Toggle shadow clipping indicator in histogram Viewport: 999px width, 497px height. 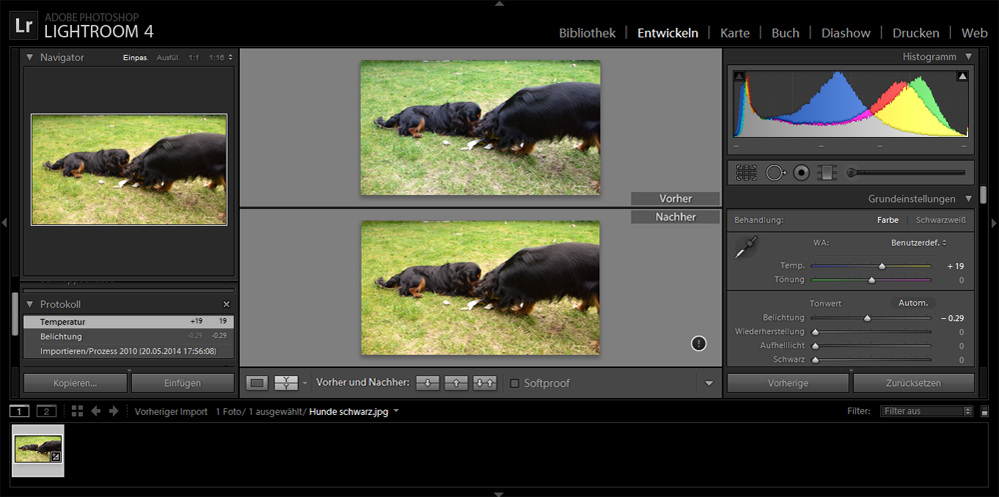click(x=739, y=76)
